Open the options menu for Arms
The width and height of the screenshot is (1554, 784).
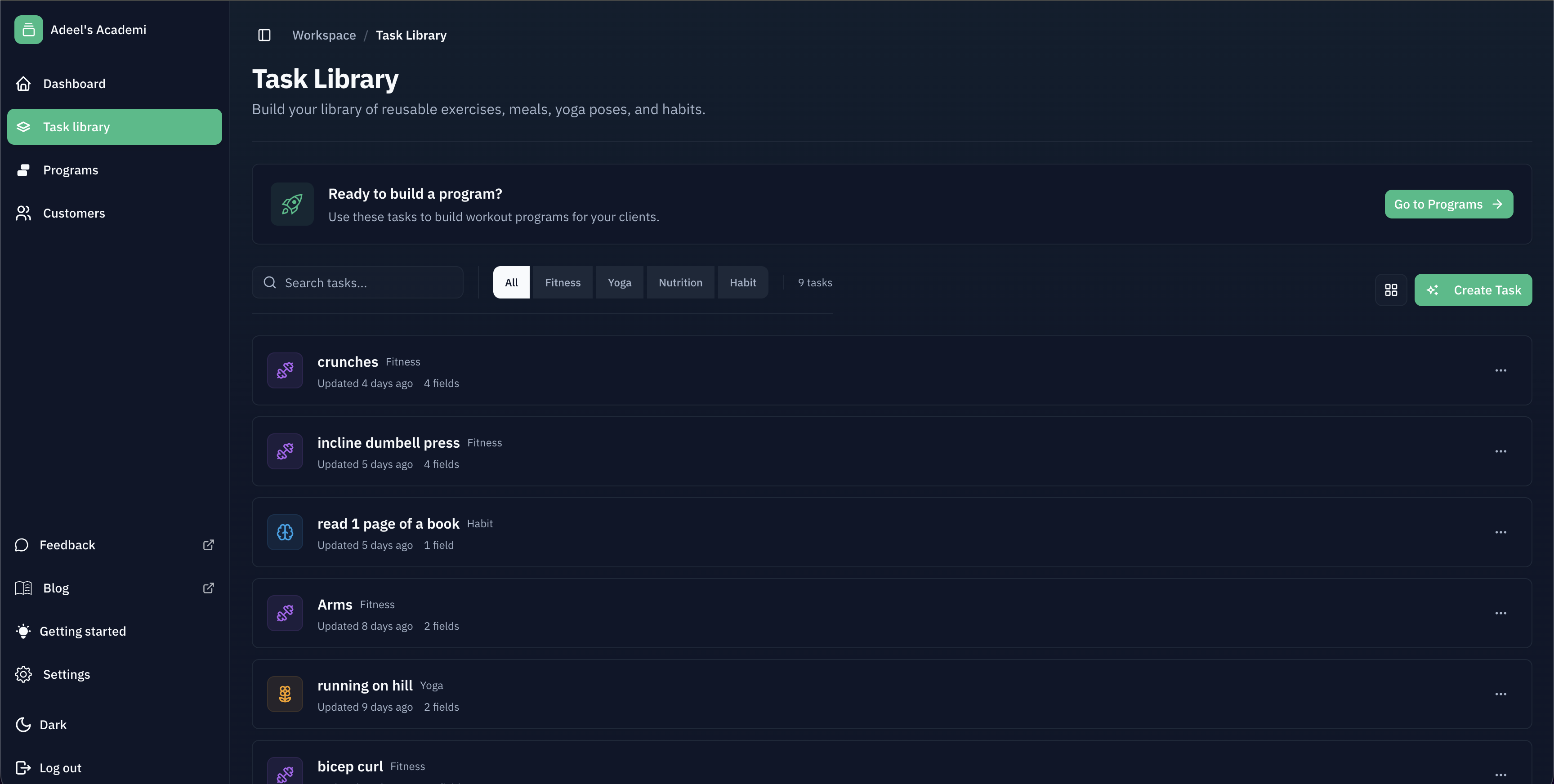1501,613
